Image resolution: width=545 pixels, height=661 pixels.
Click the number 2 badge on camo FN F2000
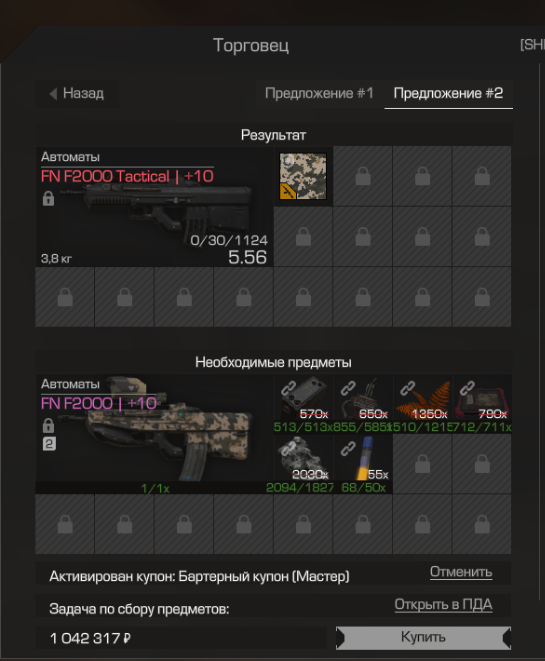point(49,444)
